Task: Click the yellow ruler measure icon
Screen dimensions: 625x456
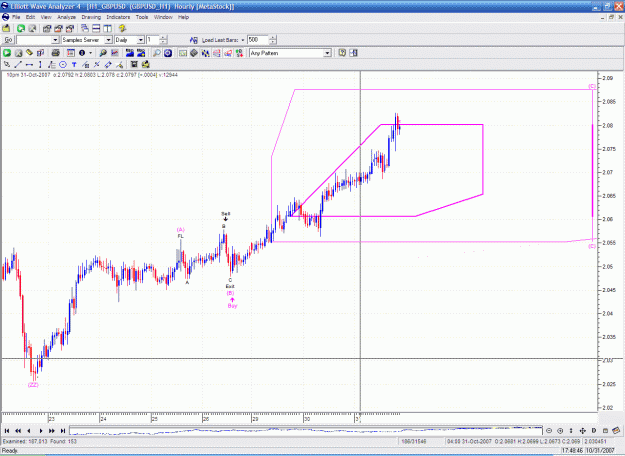Action: (29, 53)
